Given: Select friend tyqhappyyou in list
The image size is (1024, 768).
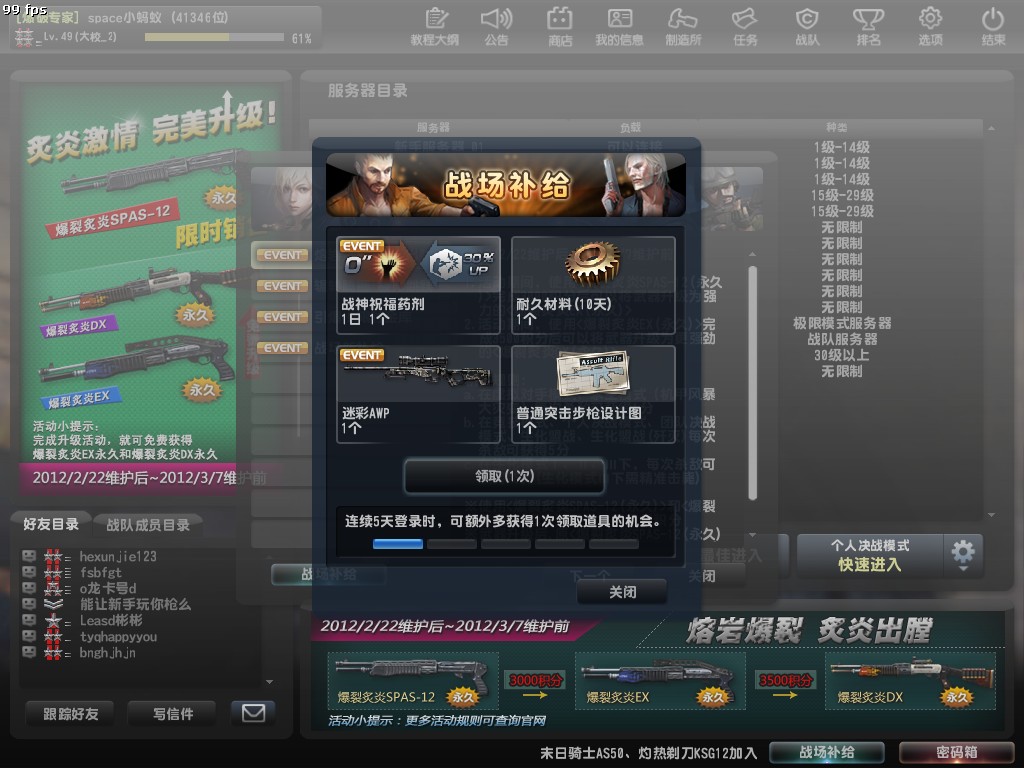Looking at the screenshot, I should 118,637.
